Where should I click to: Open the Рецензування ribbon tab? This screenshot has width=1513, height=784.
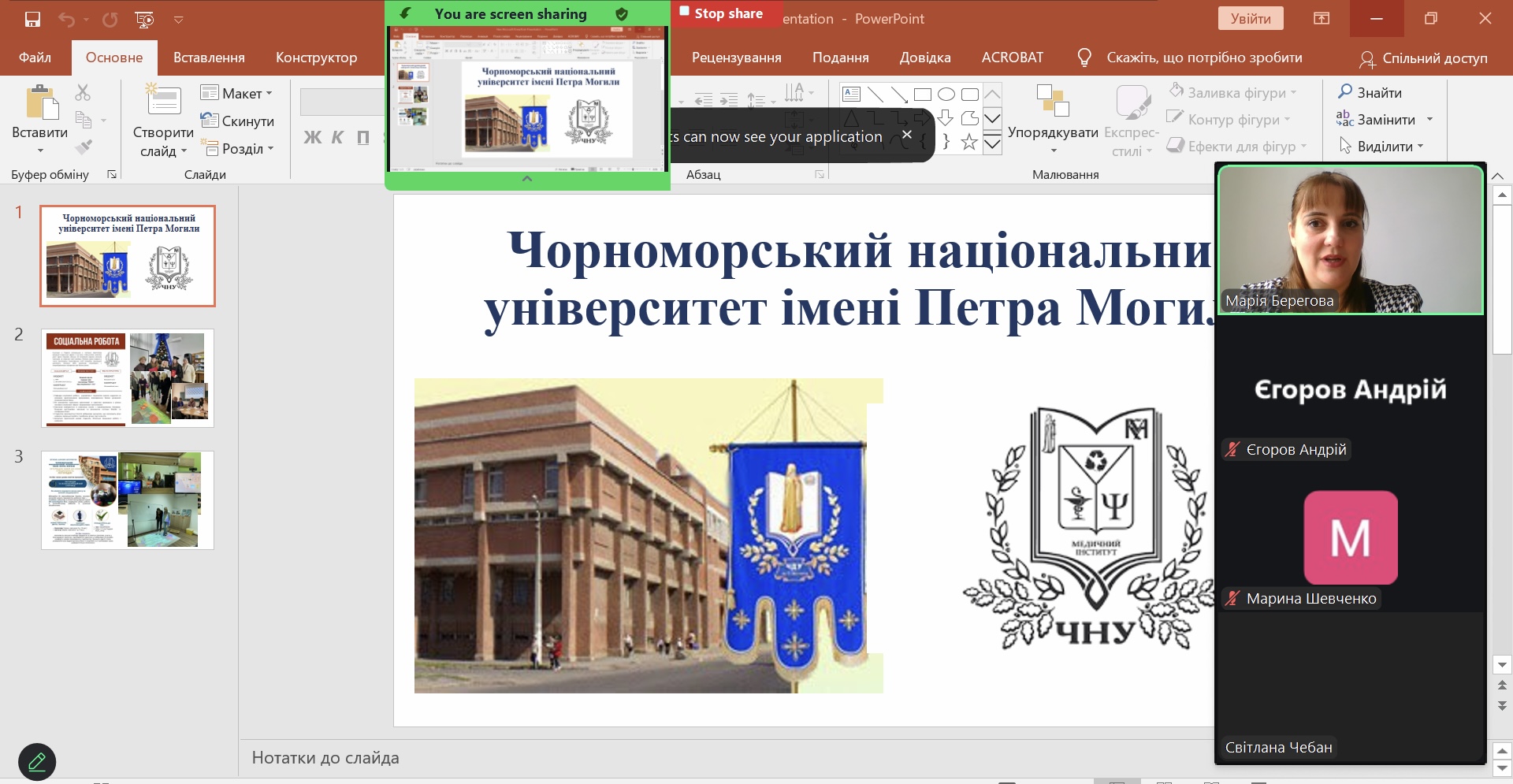[736, 58]
